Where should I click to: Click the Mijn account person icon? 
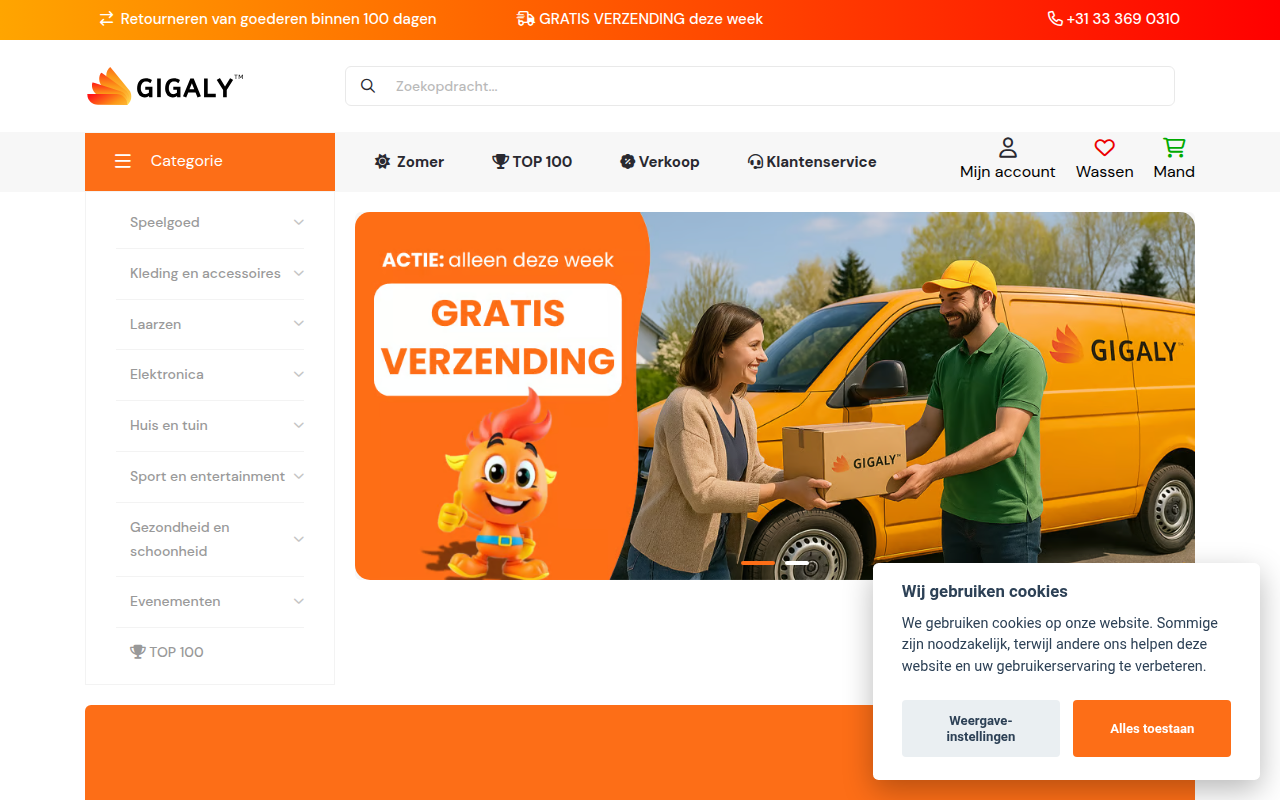1008,148
